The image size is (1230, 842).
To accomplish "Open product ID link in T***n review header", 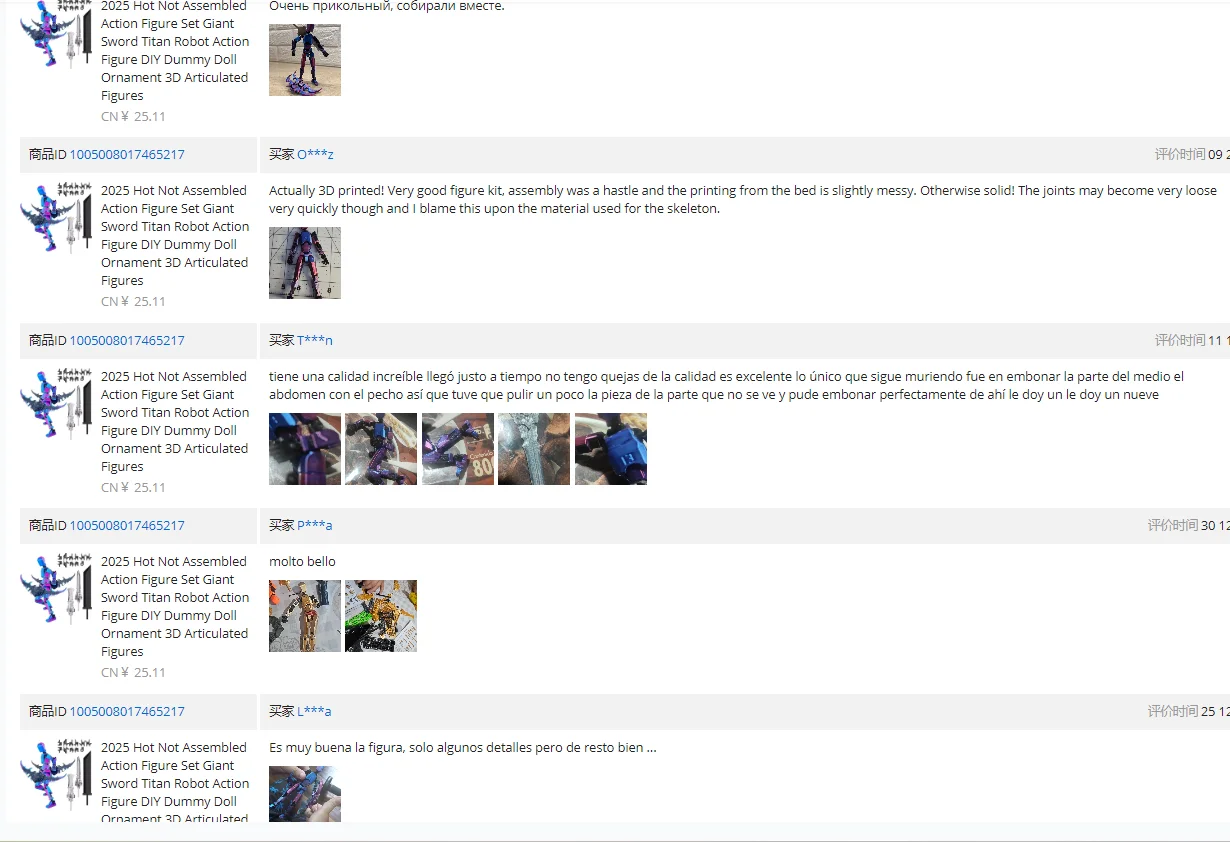I will 127,340.
